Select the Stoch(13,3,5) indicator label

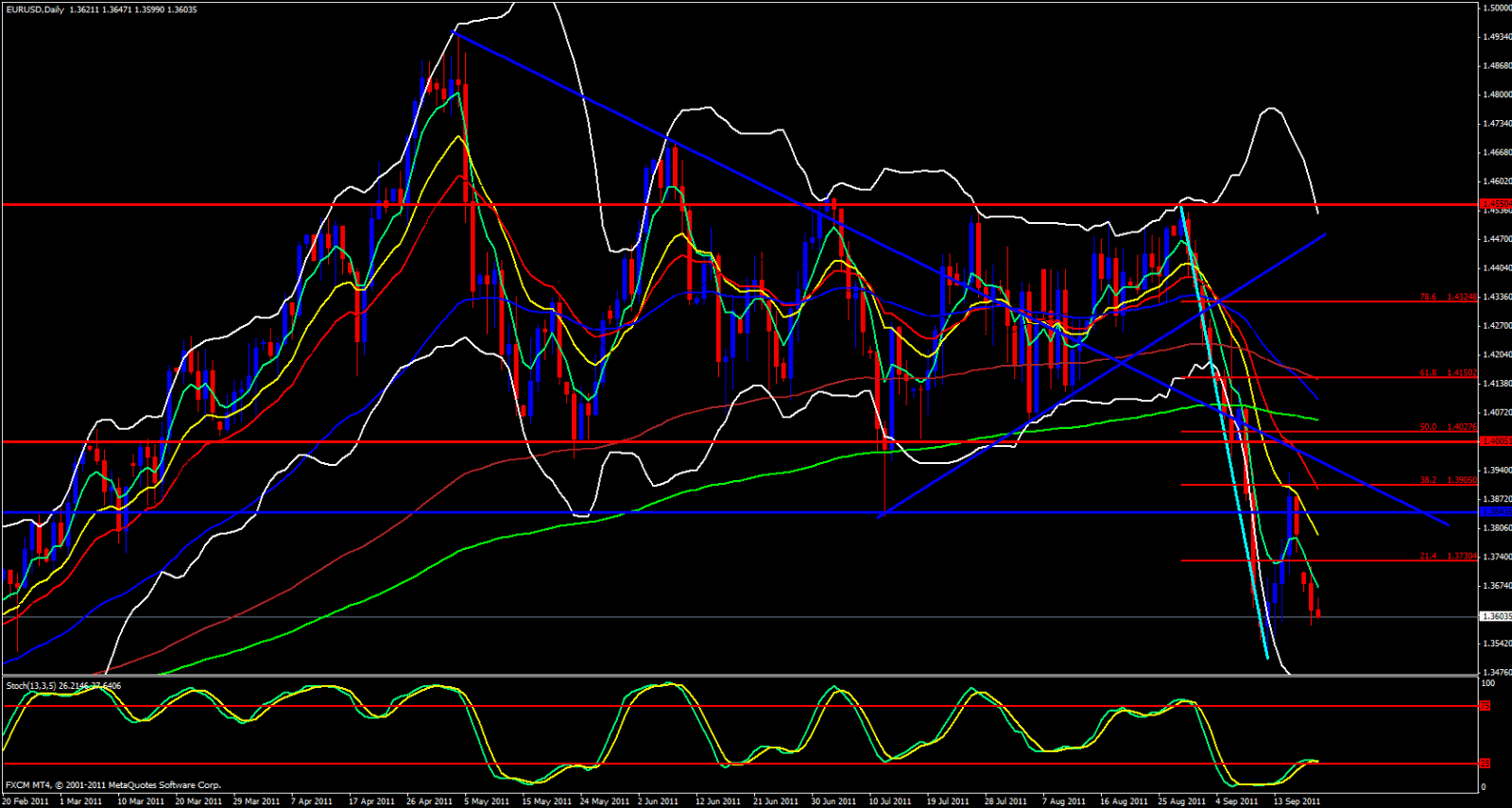(31, 685)
